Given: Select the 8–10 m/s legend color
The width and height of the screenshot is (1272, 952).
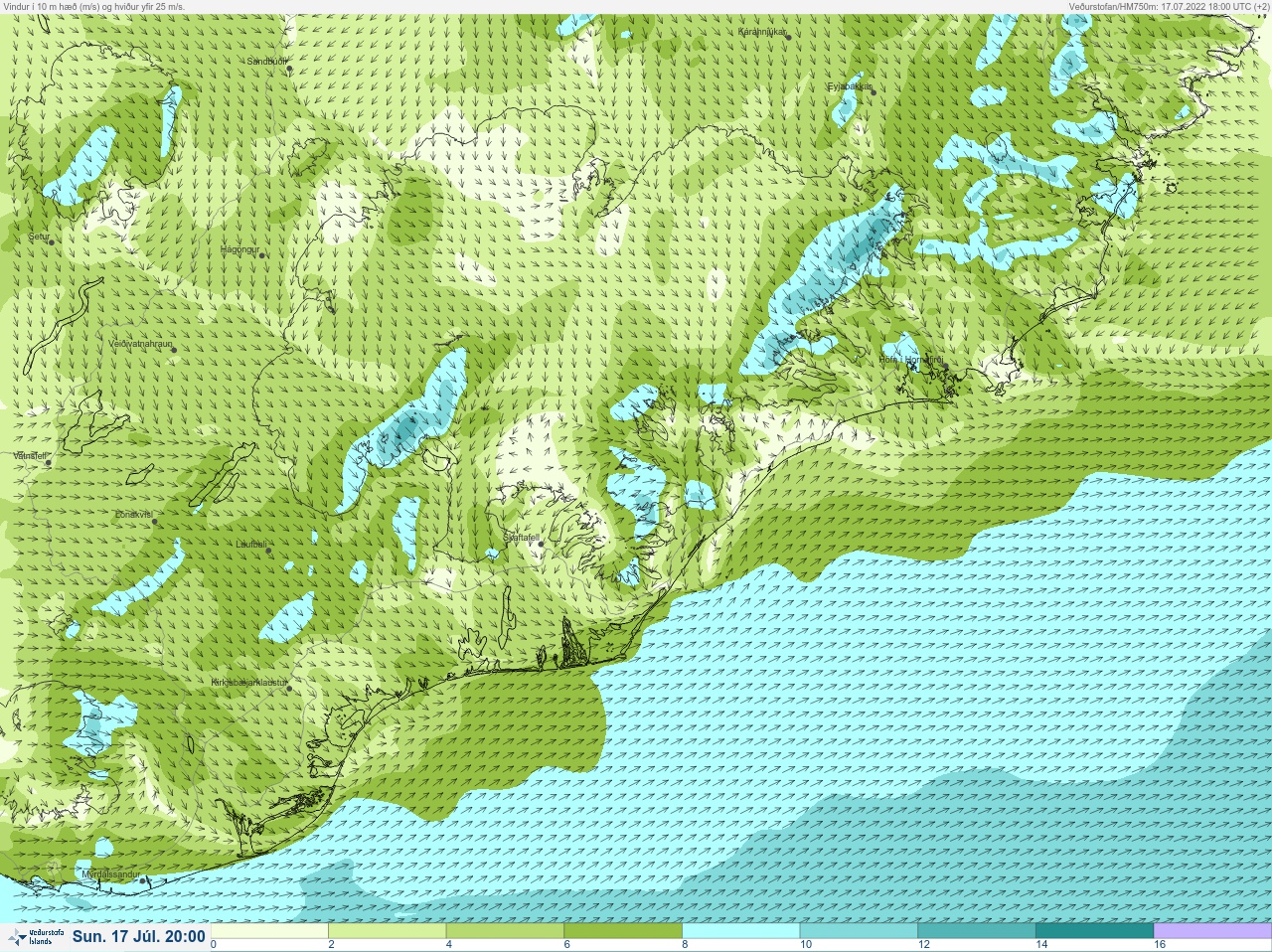Looking at the screenshot, I should [741, 931].
